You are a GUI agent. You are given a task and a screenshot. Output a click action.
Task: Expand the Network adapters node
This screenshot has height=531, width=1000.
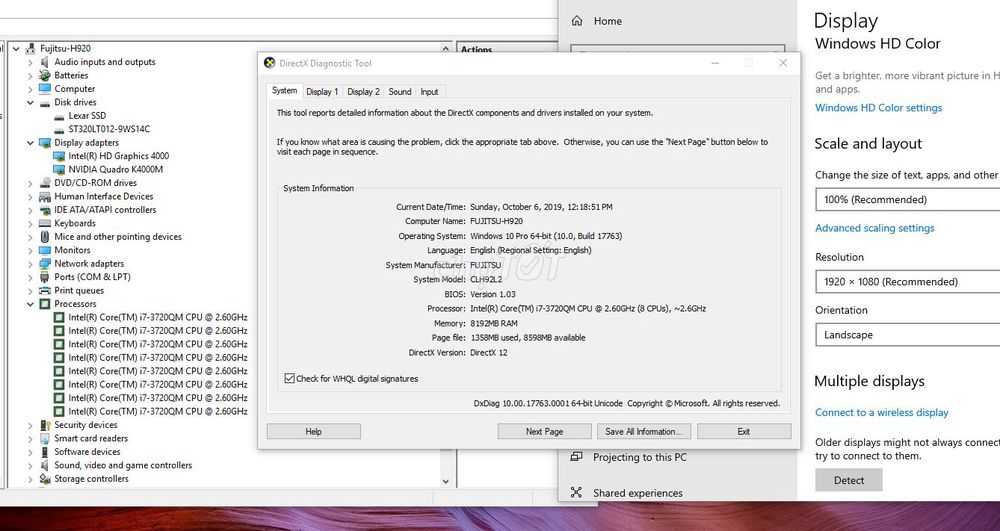[30, 264]
